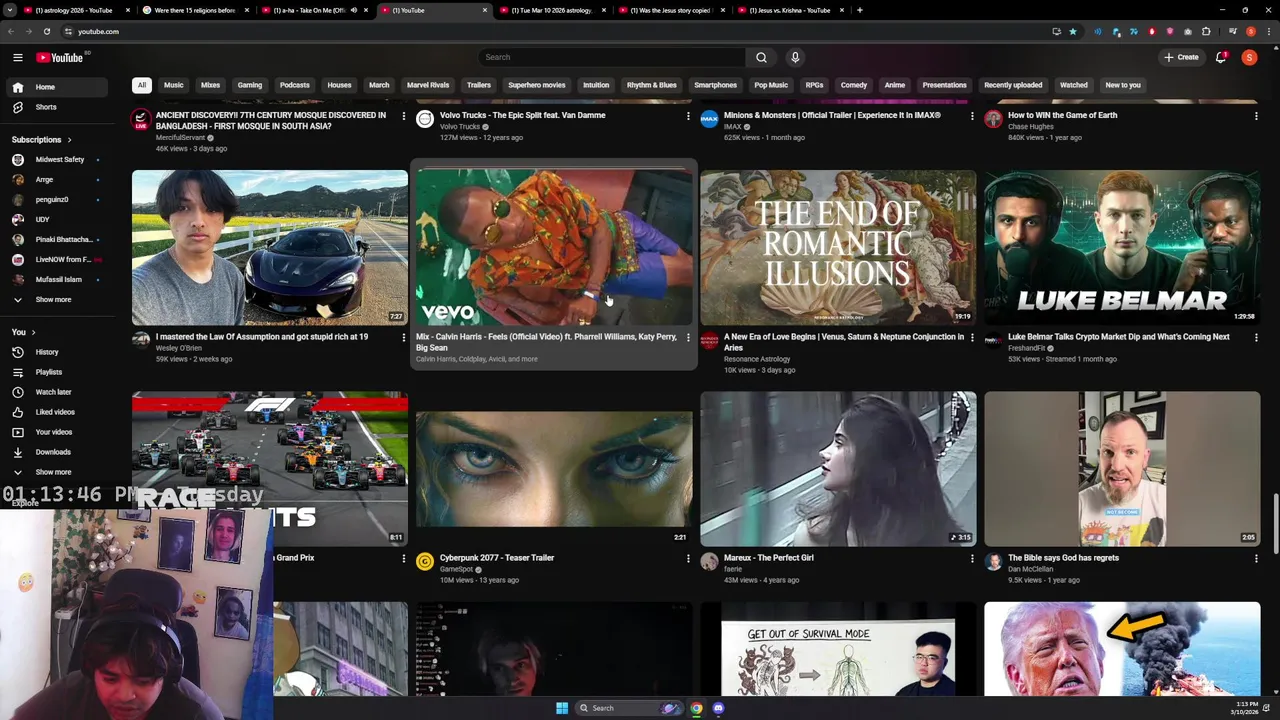Play the End of Romantic Illusions thumbnail

[x=838, y=247]
